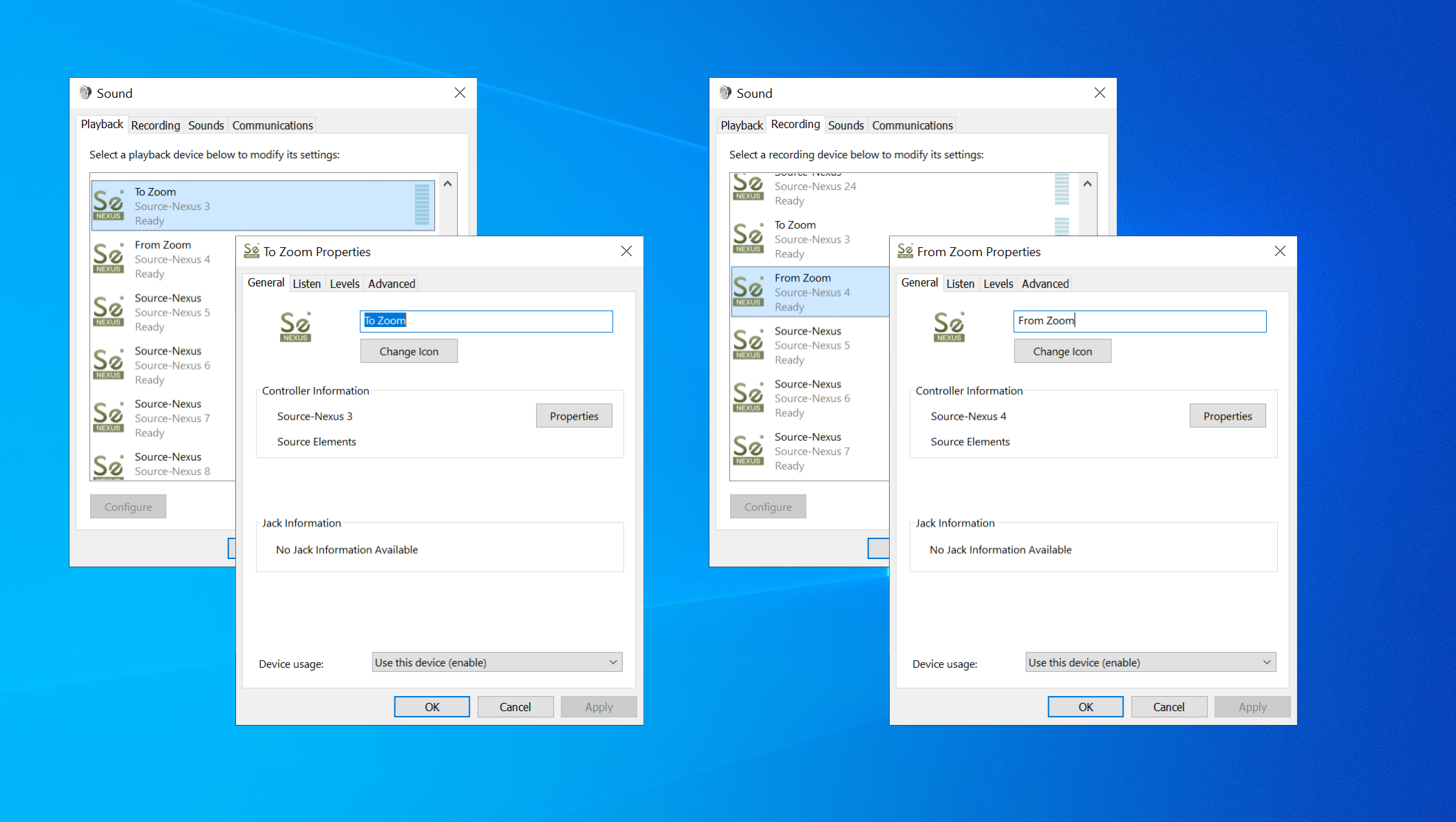
Task: Click Change Icon in From Zoom Properties
Action: pos(1062,351)
